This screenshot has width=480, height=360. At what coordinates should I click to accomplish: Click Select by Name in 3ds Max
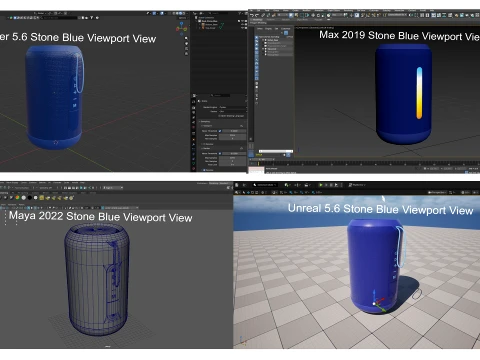(296, 15)
